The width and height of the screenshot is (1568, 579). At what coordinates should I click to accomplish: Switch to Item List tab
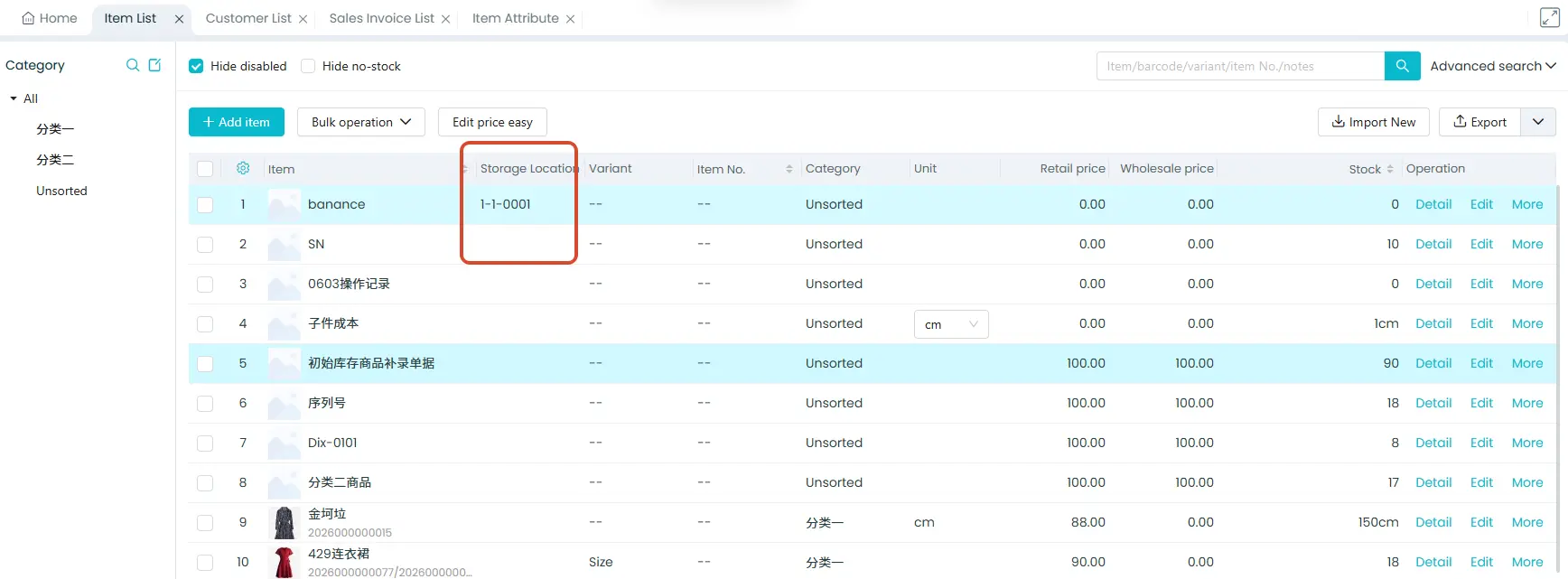[x=130, y=18]
